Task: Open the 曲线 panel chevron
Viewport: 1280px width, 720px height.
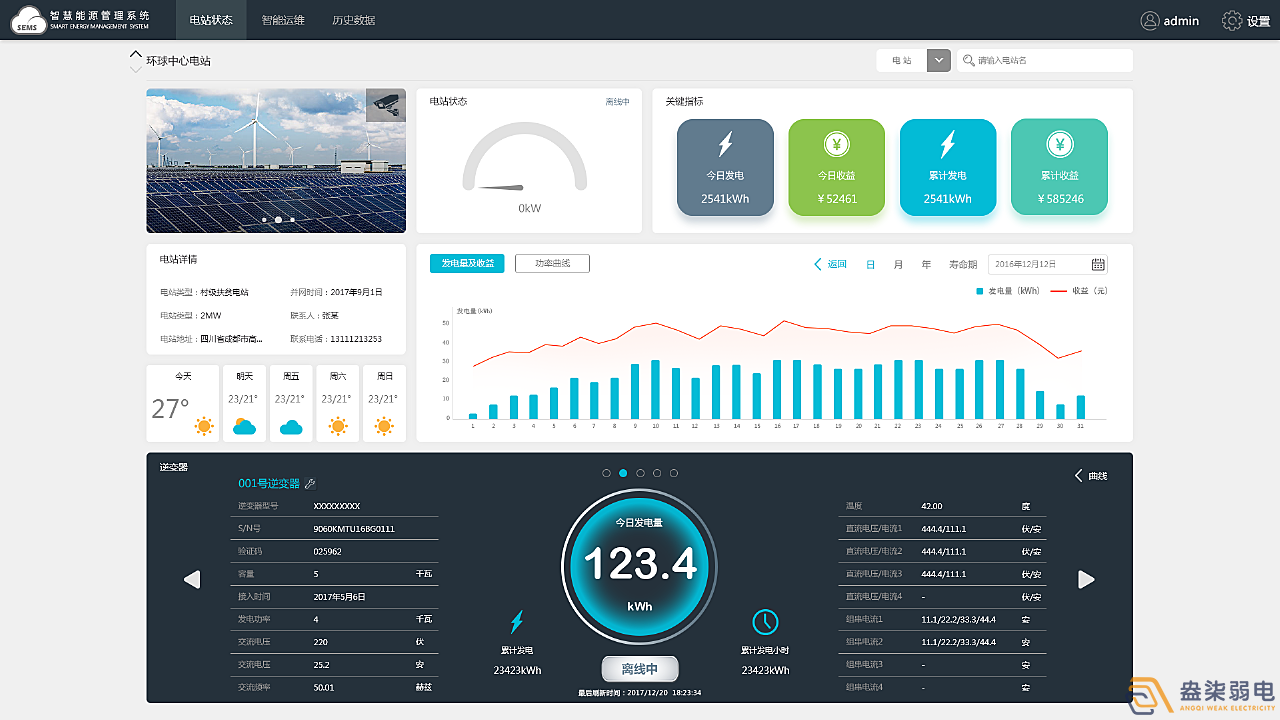Action: [1079, 476]
